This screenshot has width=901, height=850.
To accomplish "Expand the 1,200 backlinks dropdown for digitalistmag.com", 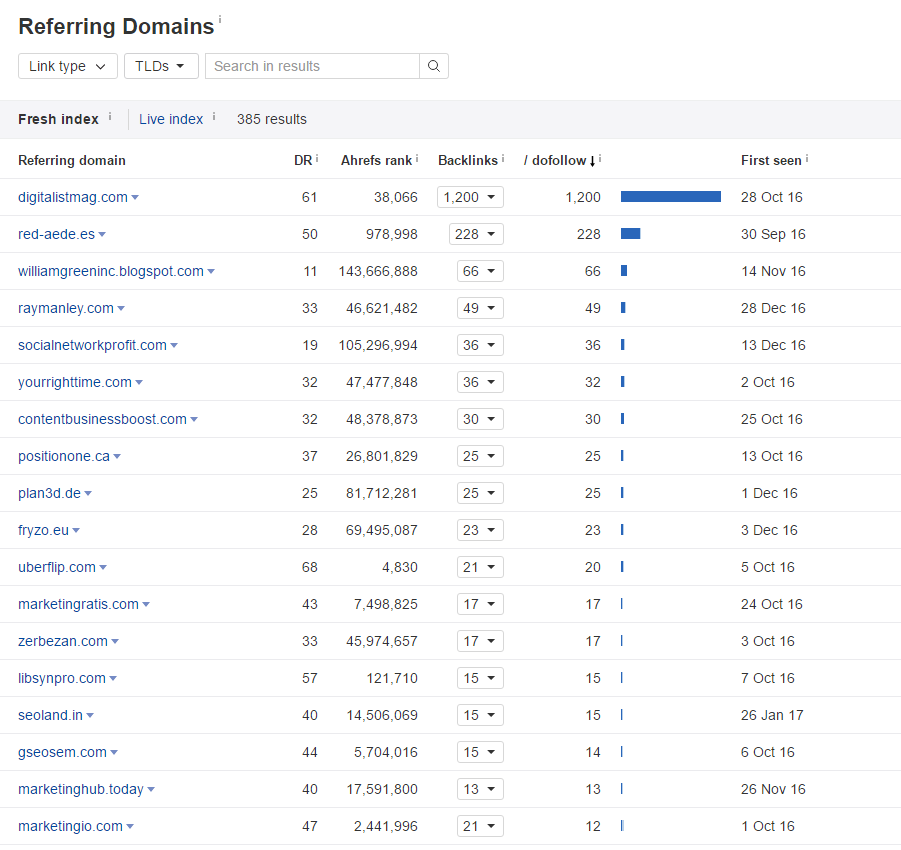I will pyautogui.click(x=470, y=197).
